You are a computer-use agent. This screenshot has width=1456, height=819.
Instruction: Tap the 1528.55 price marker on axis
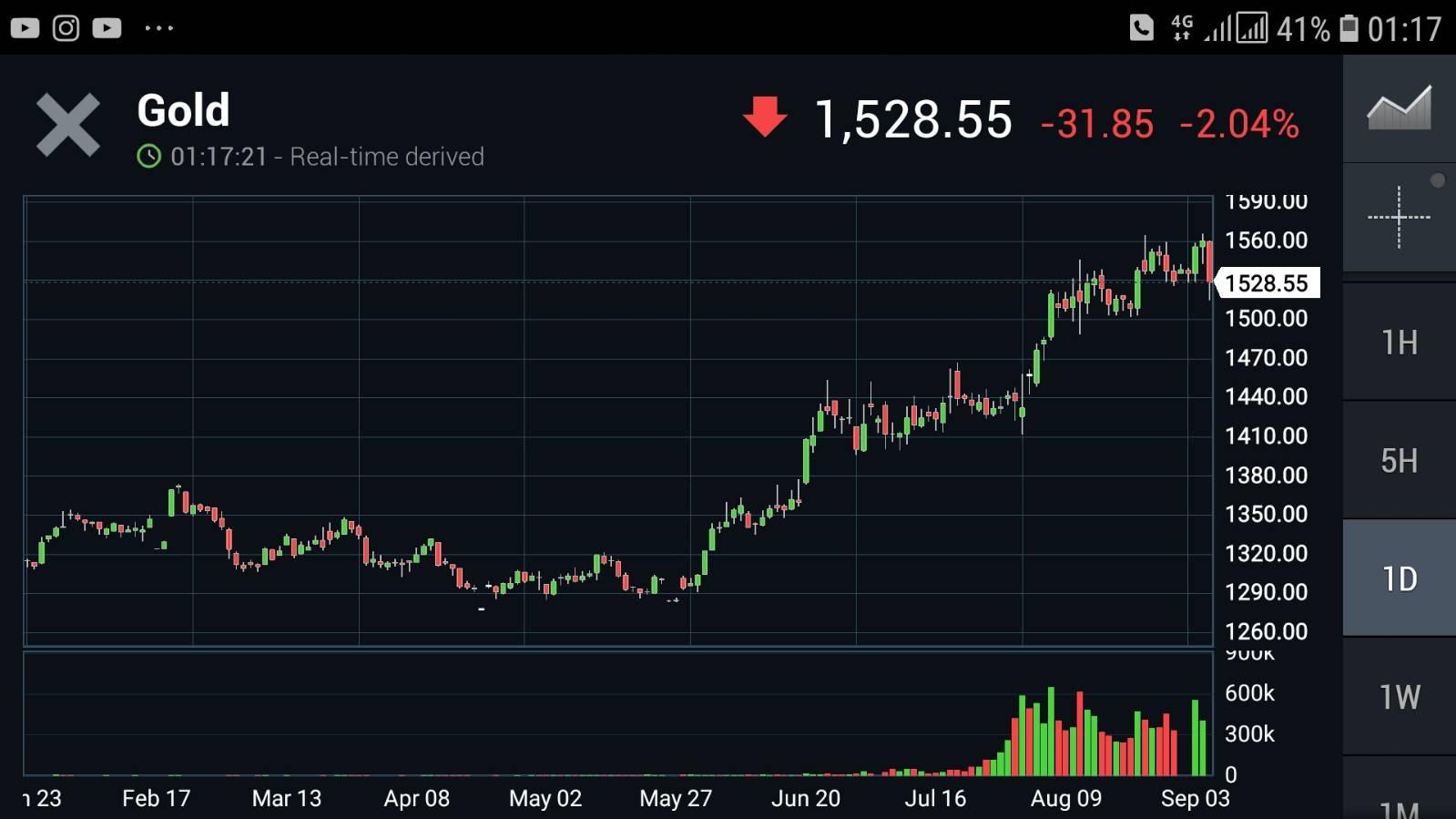coord(1267,283)
